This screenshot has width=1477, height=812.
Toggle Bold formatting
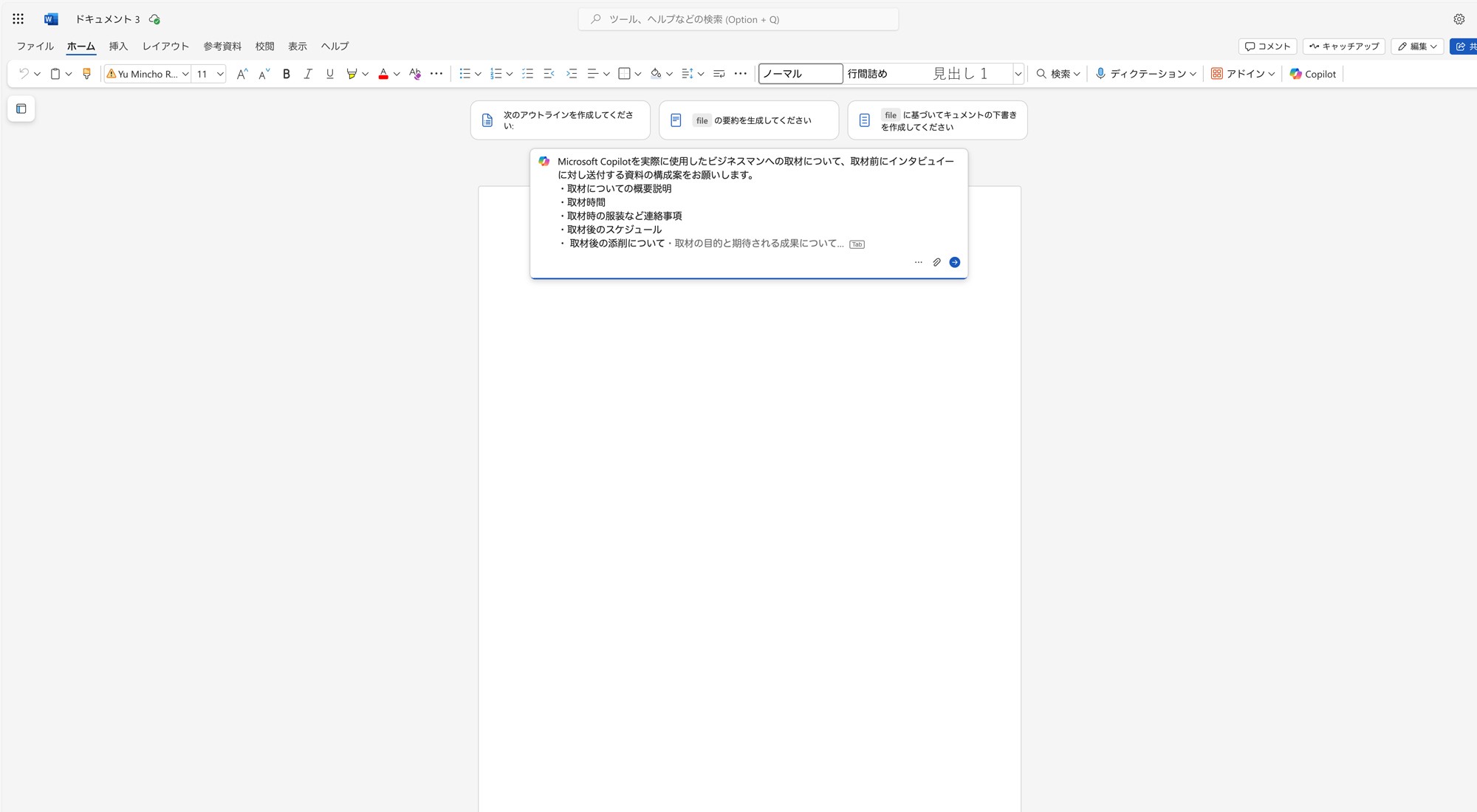coord(287,74)
